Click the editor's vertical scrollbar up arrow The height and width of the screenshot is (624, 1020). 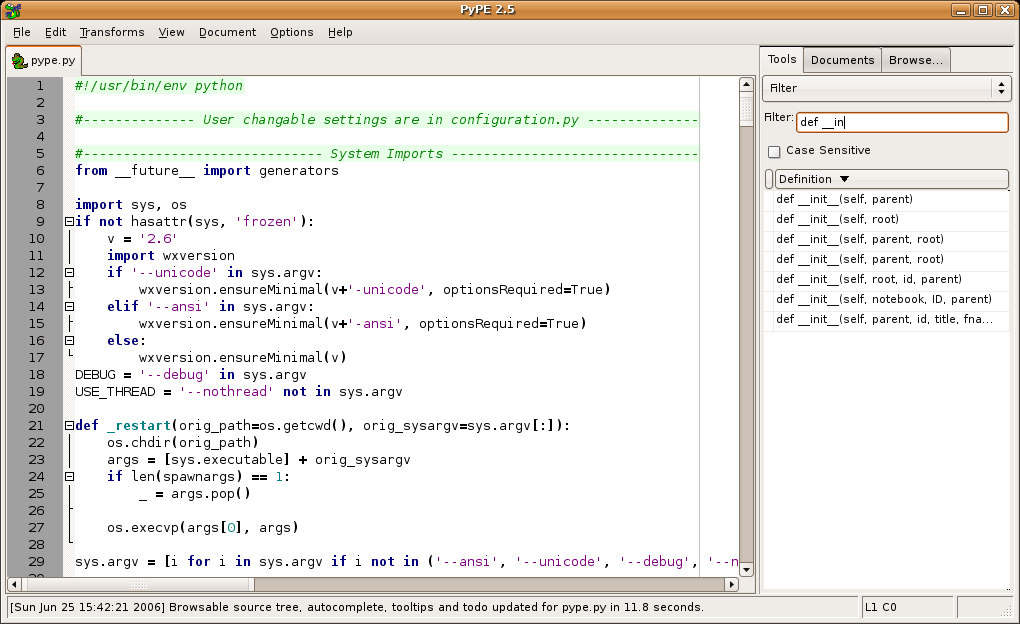pos(746,85)
